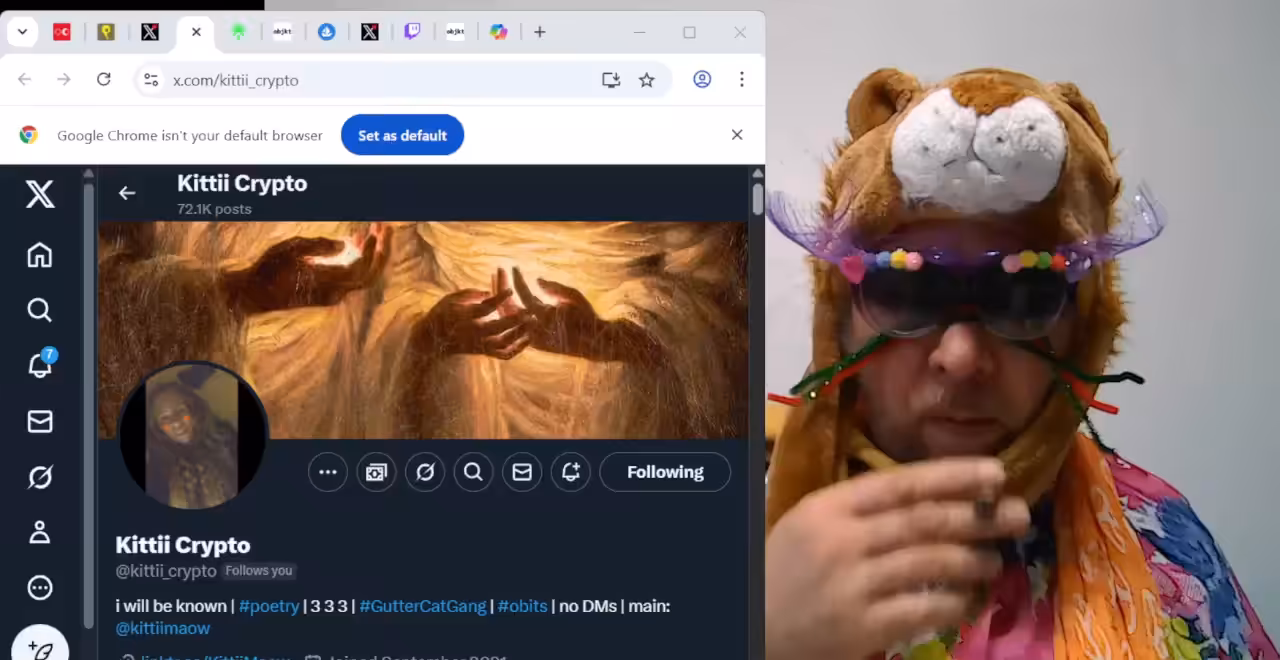The height and width of the screenshot is (660, 1280).
Task: Open tab search dropdown arrow
Action: point(22,32)
